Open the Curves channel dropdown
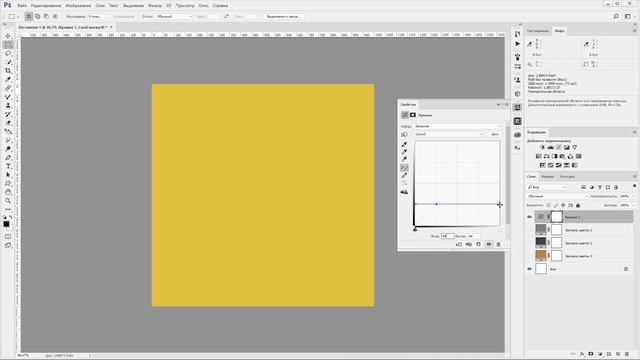The width and height of the screenshot is (640, 360). 448,134
